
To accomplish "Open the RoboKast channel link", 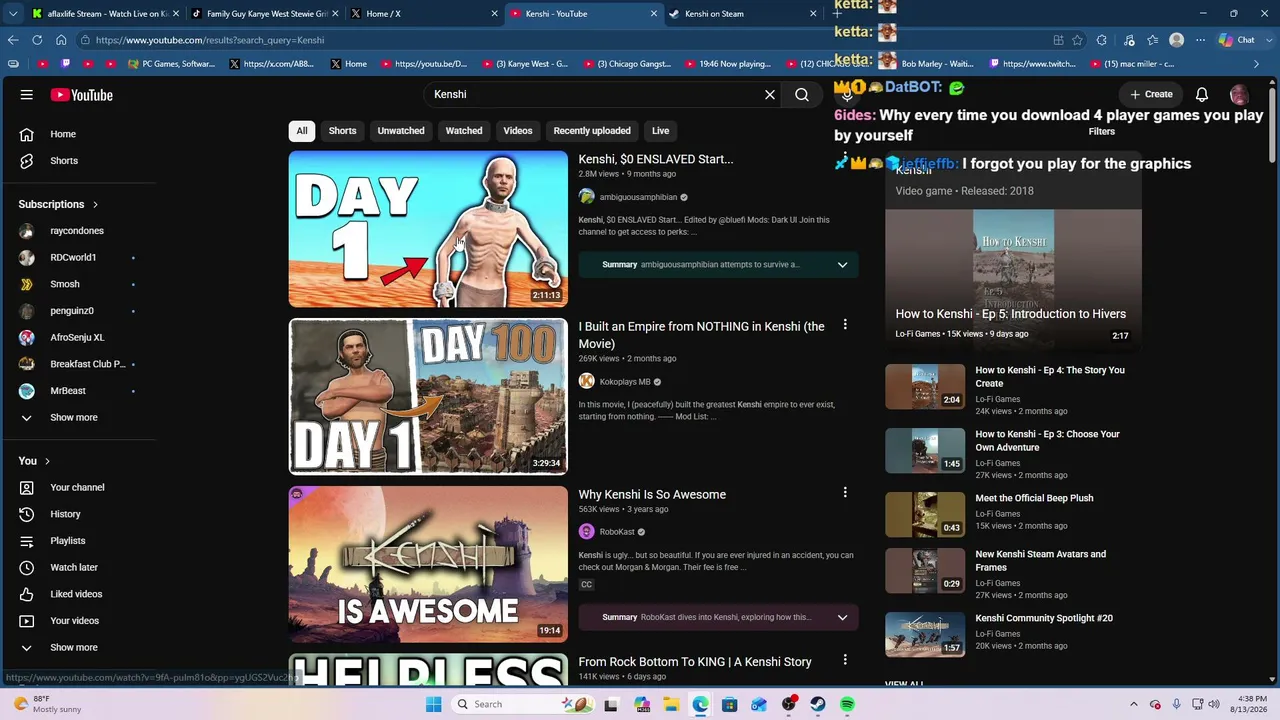I will point(617,532).
